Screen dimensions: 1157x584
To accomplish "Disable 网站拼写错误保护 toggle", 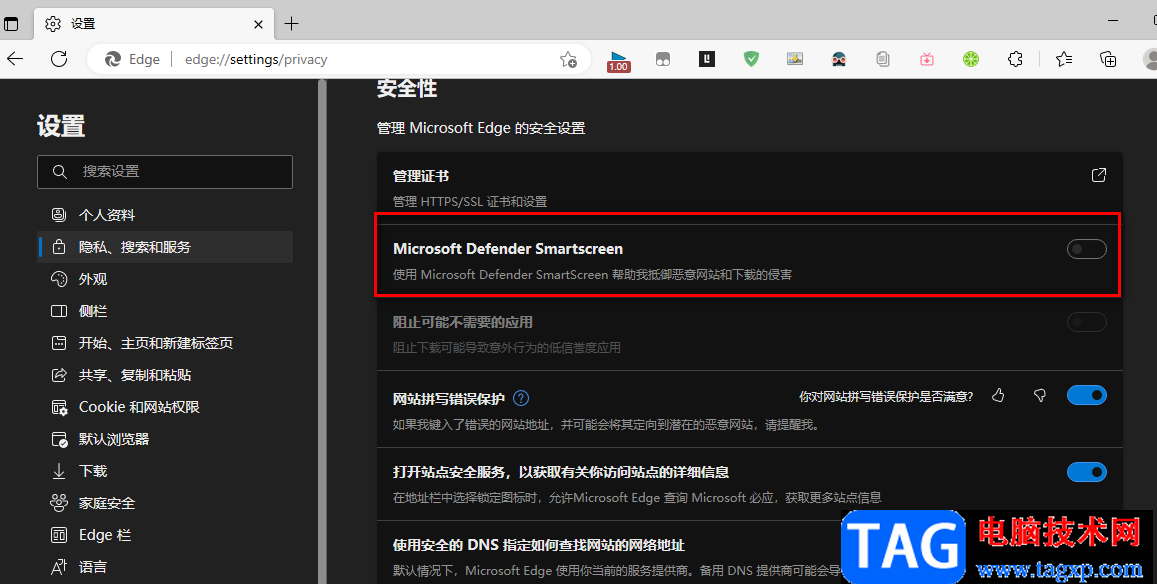I will click(x=1086, y=396).
